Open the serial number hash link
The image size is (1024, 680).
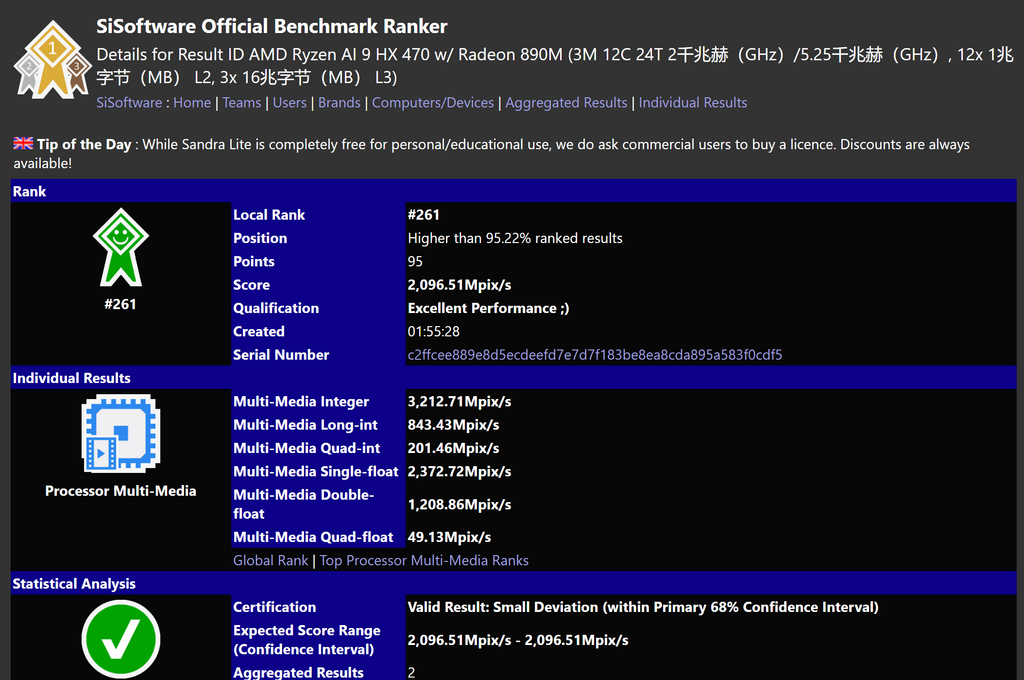click(595, 355)
